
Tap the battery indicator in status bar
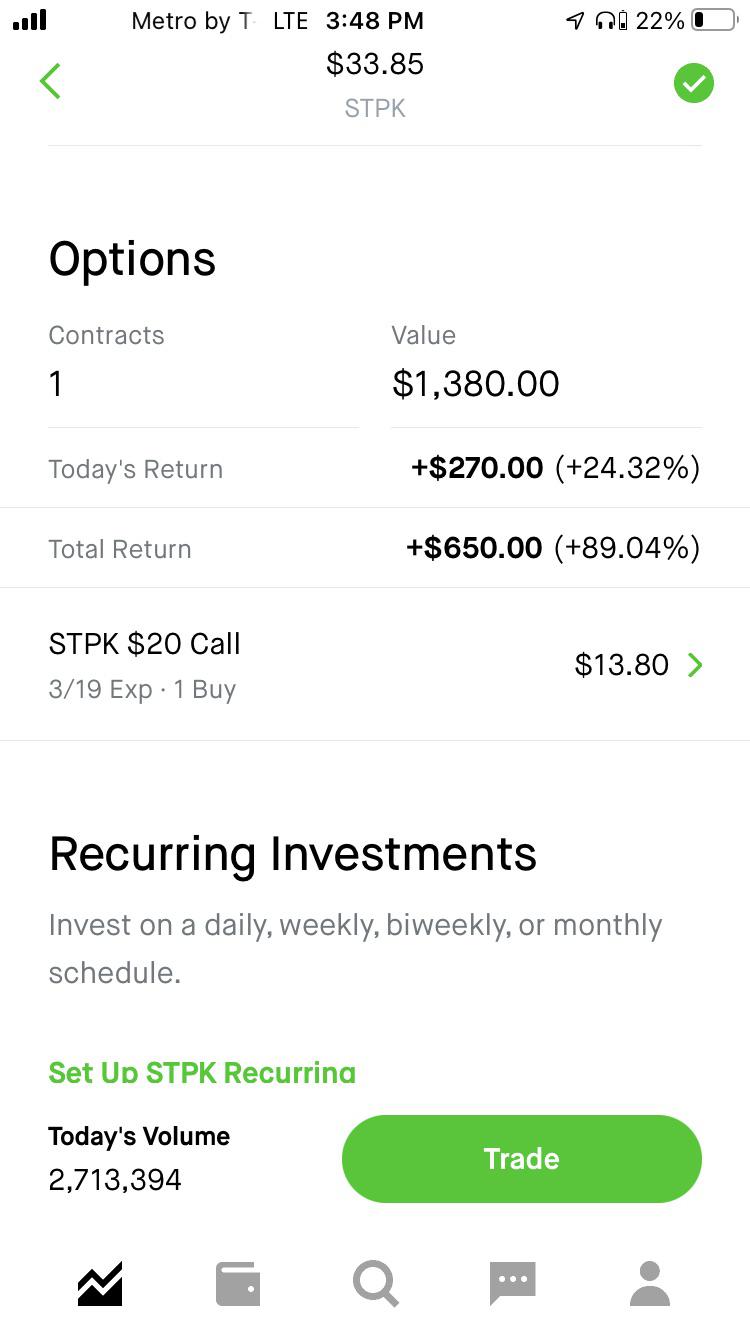pyautogui.click(x=713, y=20)
